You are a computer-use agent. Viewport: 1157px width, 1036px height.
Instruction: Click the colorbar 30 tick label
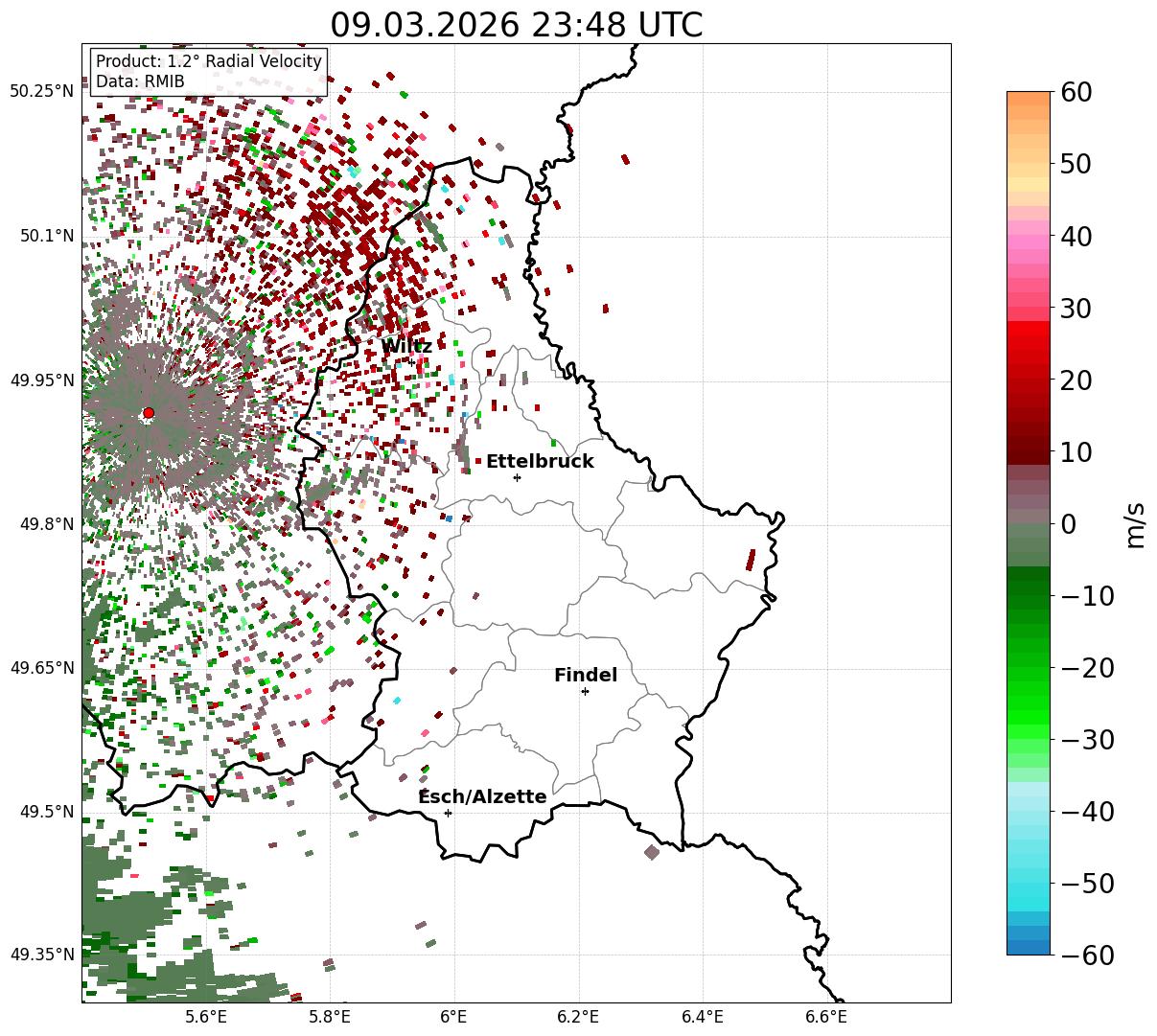pyautogui.click(x=1075, y=308)
